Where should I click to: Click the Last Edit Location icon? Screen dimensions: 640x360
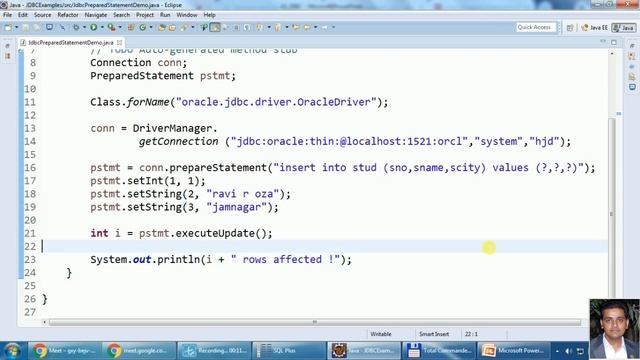(296, 27)
